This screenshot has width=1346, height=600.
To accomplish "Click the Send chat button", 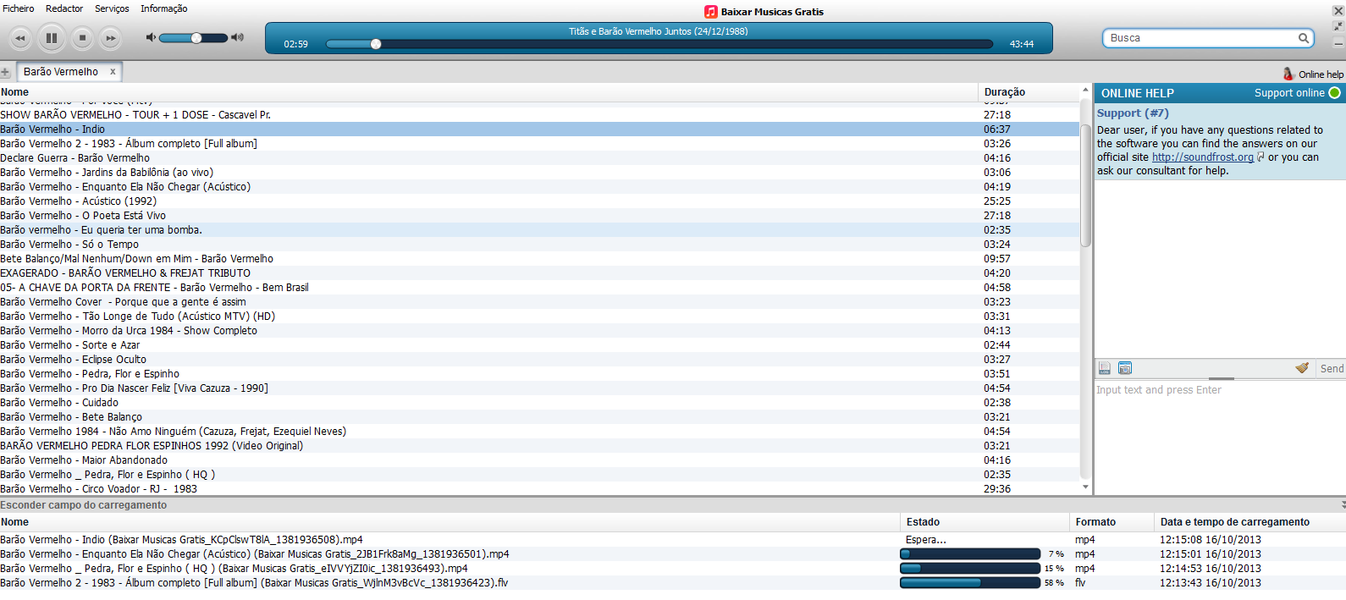I will tap(1331, 369).
